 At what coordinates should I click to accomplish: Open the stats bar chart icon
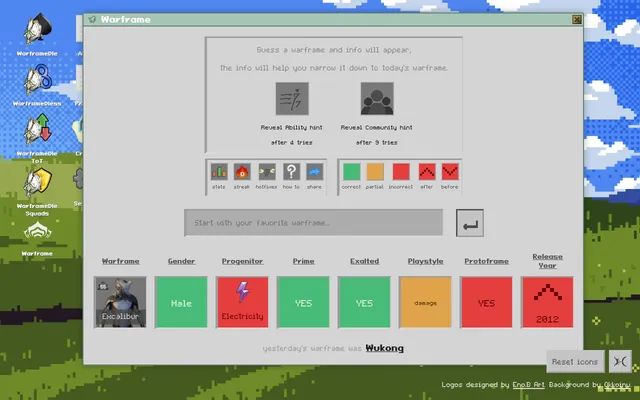(219, 172)
